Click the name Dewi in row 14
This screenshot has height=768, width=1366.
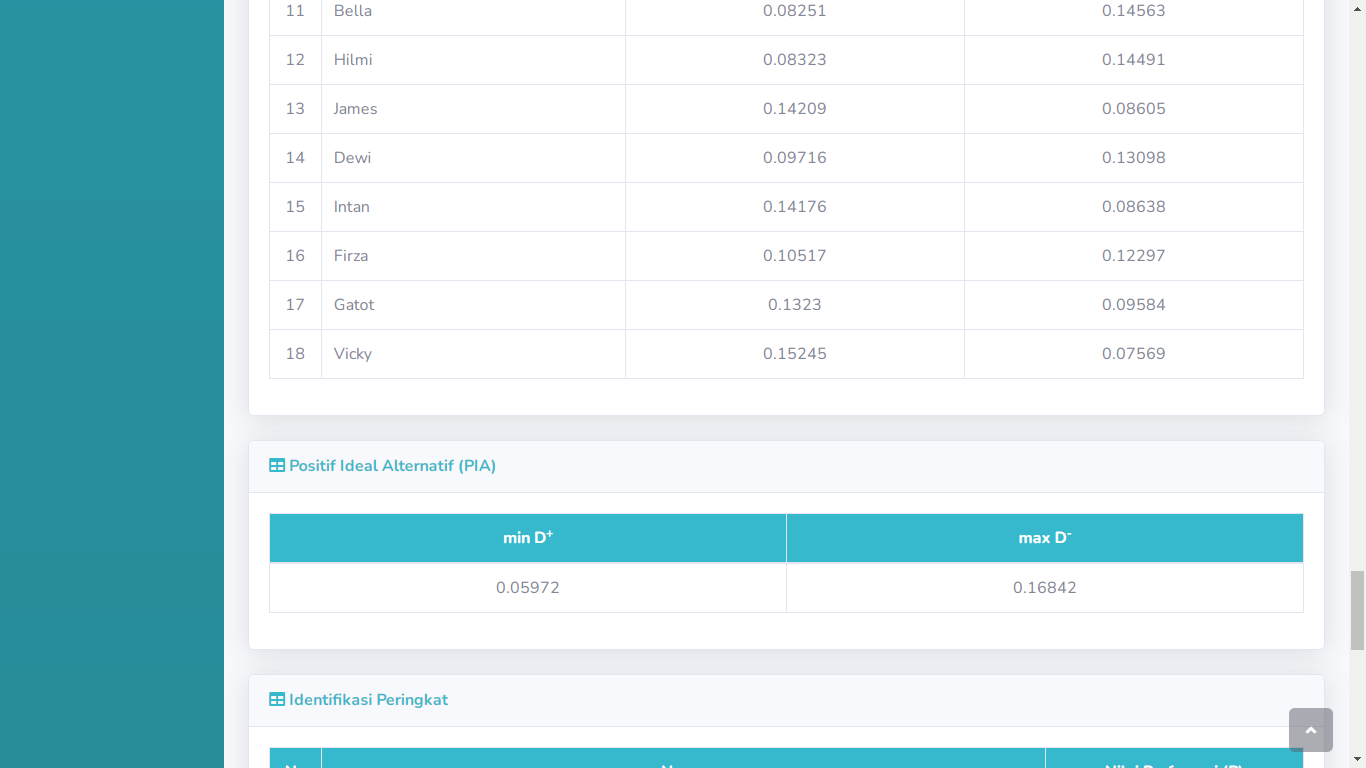(353, 158)
